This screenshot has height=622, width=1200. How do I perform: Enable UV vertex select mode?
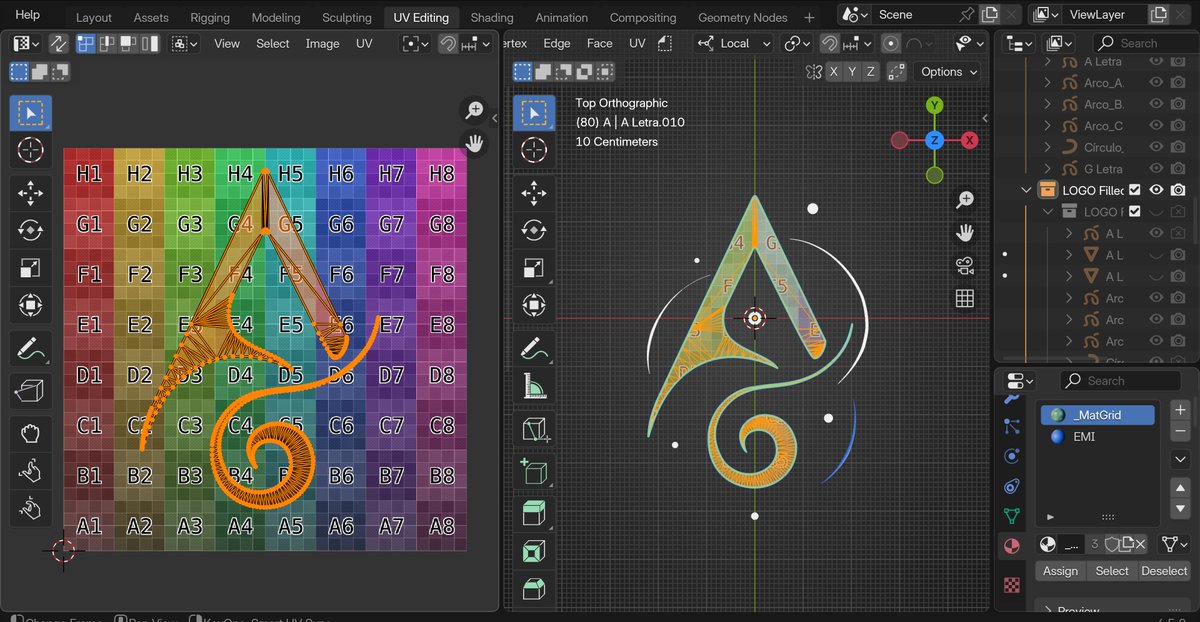(86, 43)
